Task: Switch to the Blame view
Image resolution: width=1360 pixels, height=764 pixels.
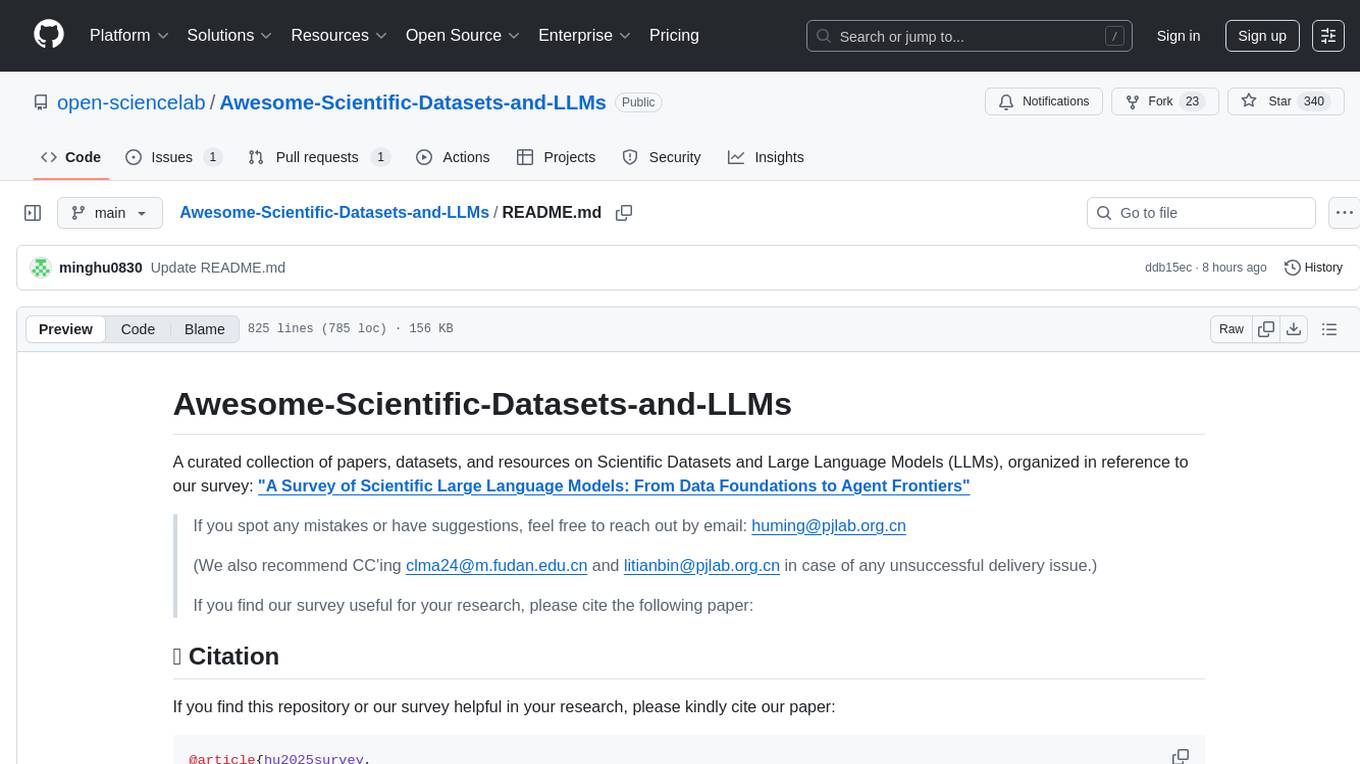Action: [x=204, y=329]
